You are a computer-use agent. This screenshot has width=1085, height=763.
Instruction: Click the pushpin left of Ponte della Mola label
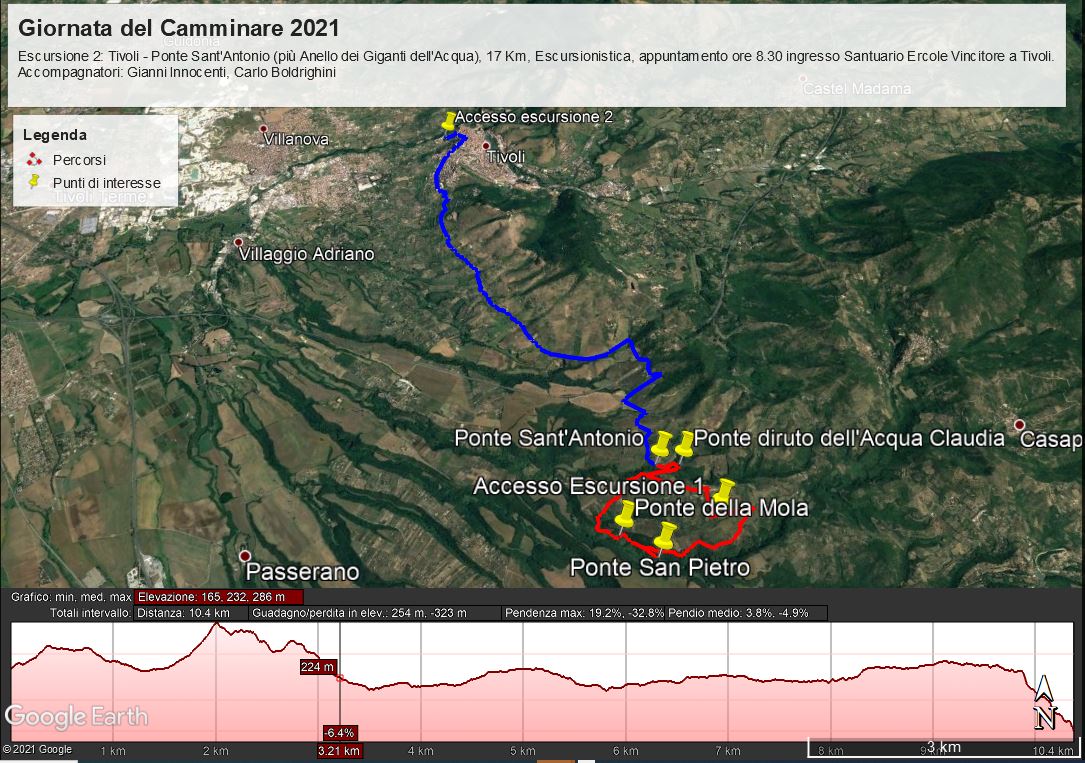point(625,514)
